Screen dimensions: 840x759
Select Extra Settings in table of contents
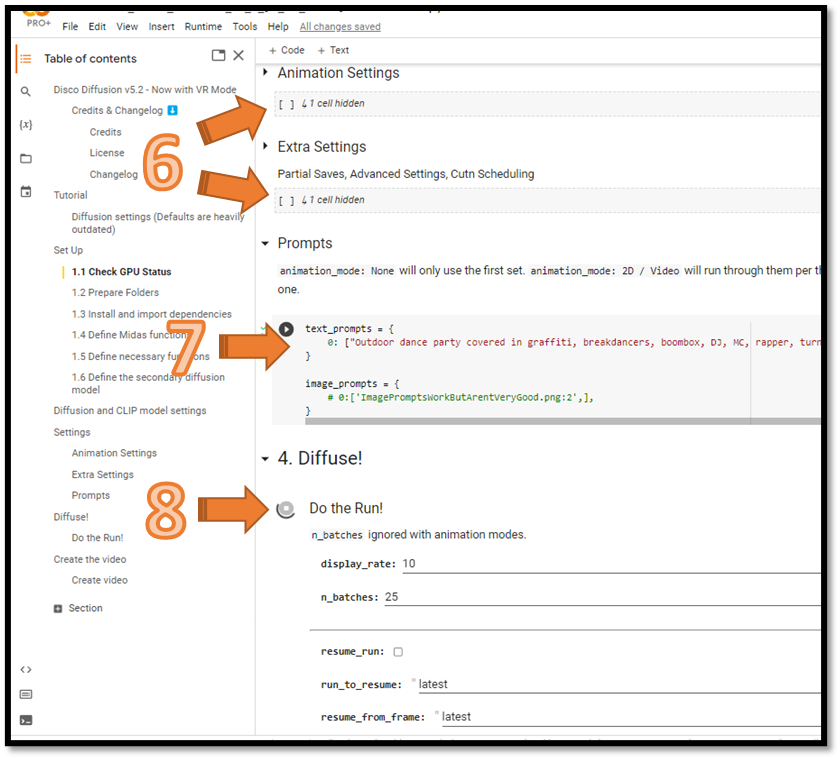102,475
